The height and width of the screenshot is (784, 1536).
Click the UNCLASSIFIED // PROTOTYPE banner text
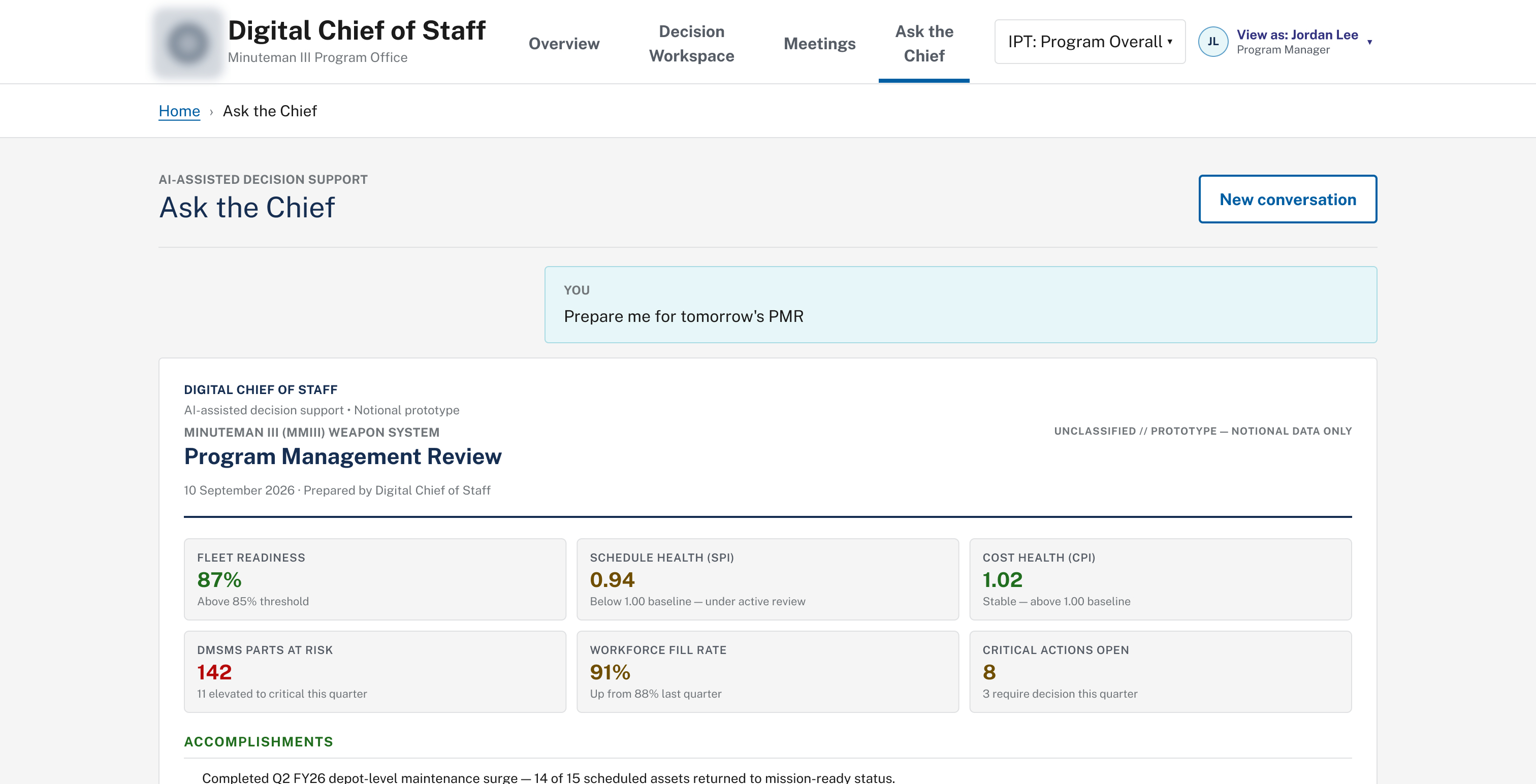click(1203, 431)
